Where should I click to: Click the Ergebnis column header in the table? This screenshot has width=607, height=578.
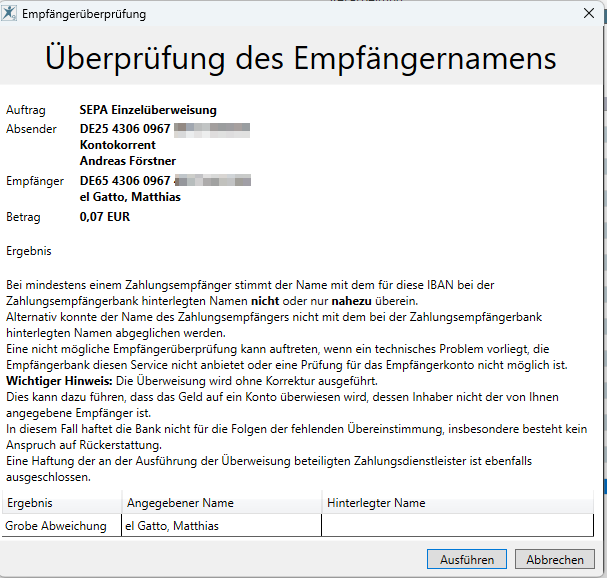pos(29,503)
